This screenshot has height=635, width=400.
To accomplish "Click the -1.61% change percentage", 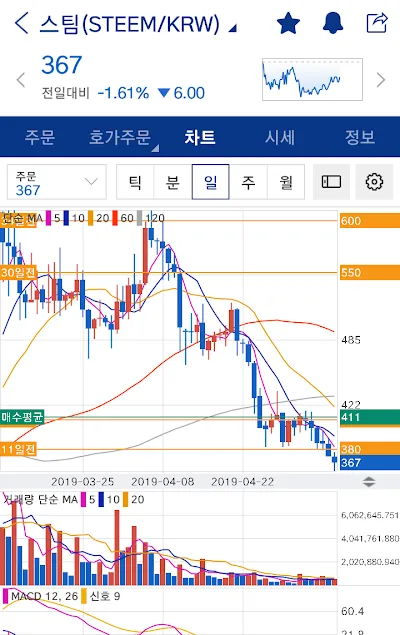I will pos(123,94).
